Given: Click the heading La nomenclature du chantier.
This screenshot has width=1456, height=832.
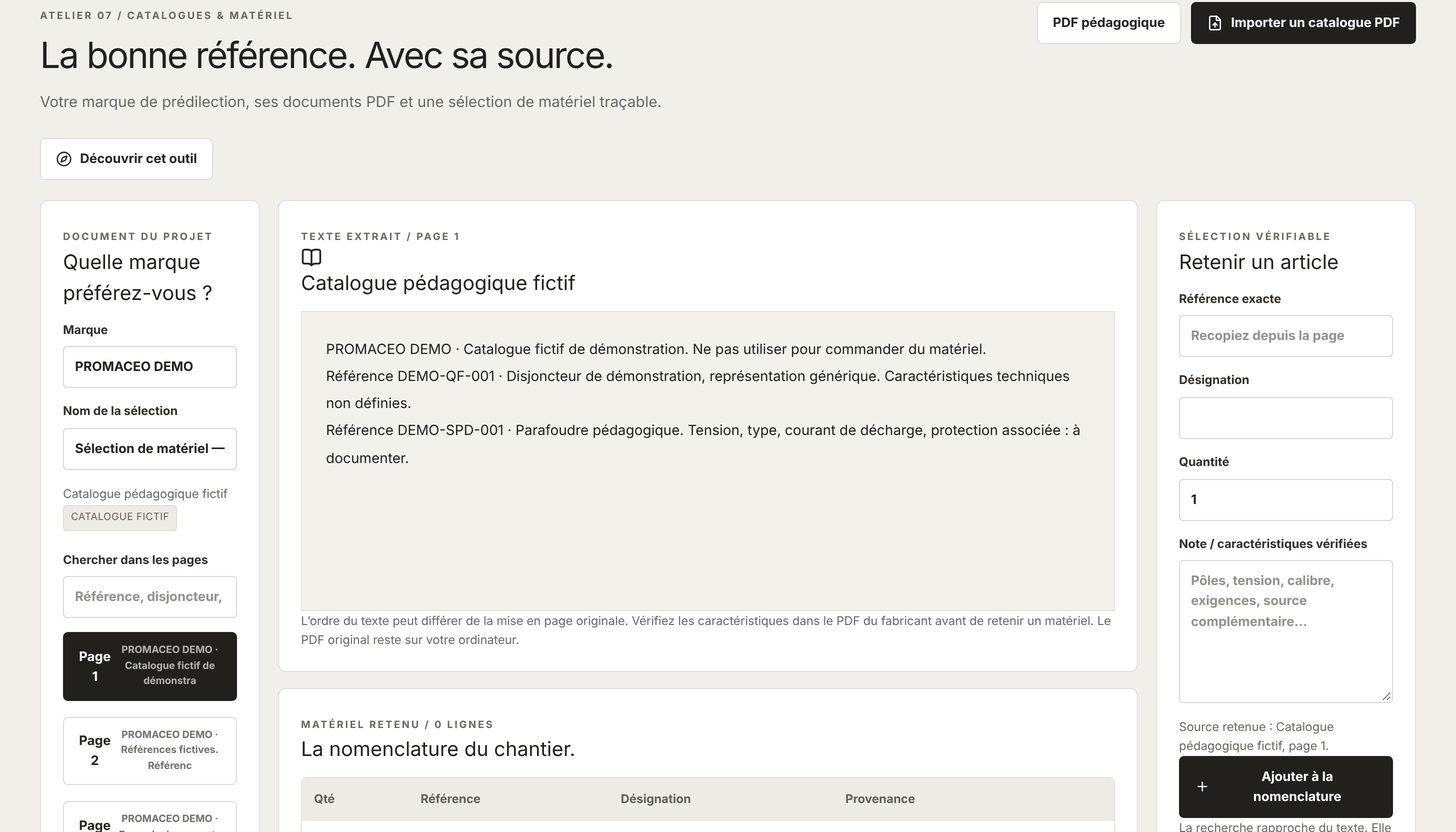Looking at the screenshot, I should [x=438, y=749].
